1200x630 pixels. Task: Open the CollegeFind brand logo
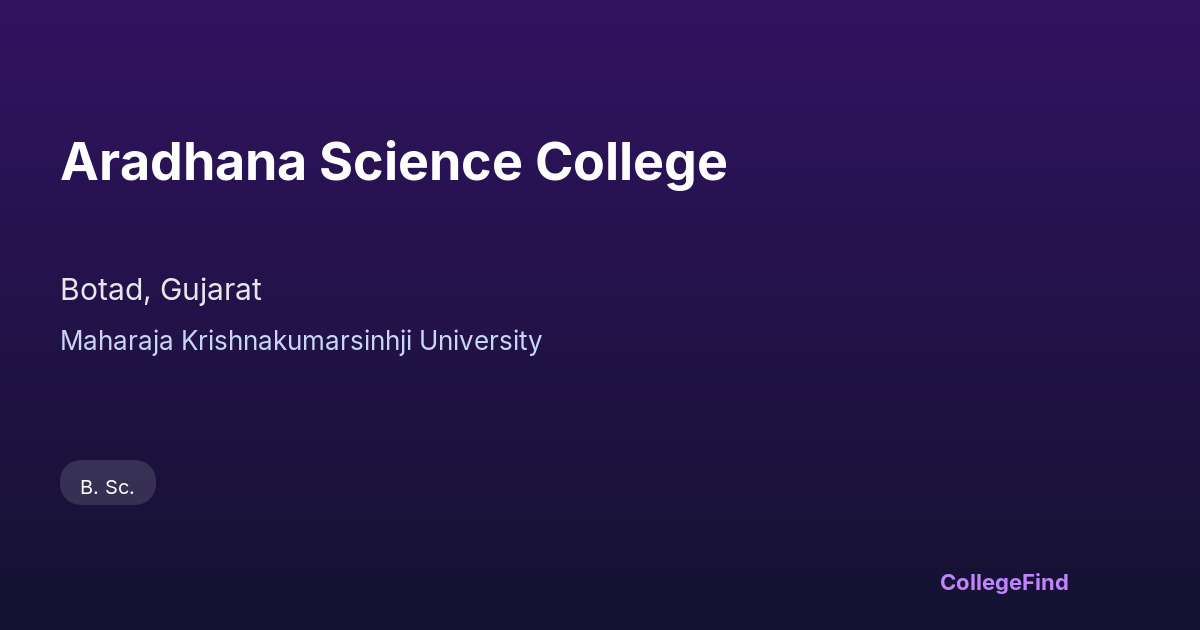coord(1003,582)
